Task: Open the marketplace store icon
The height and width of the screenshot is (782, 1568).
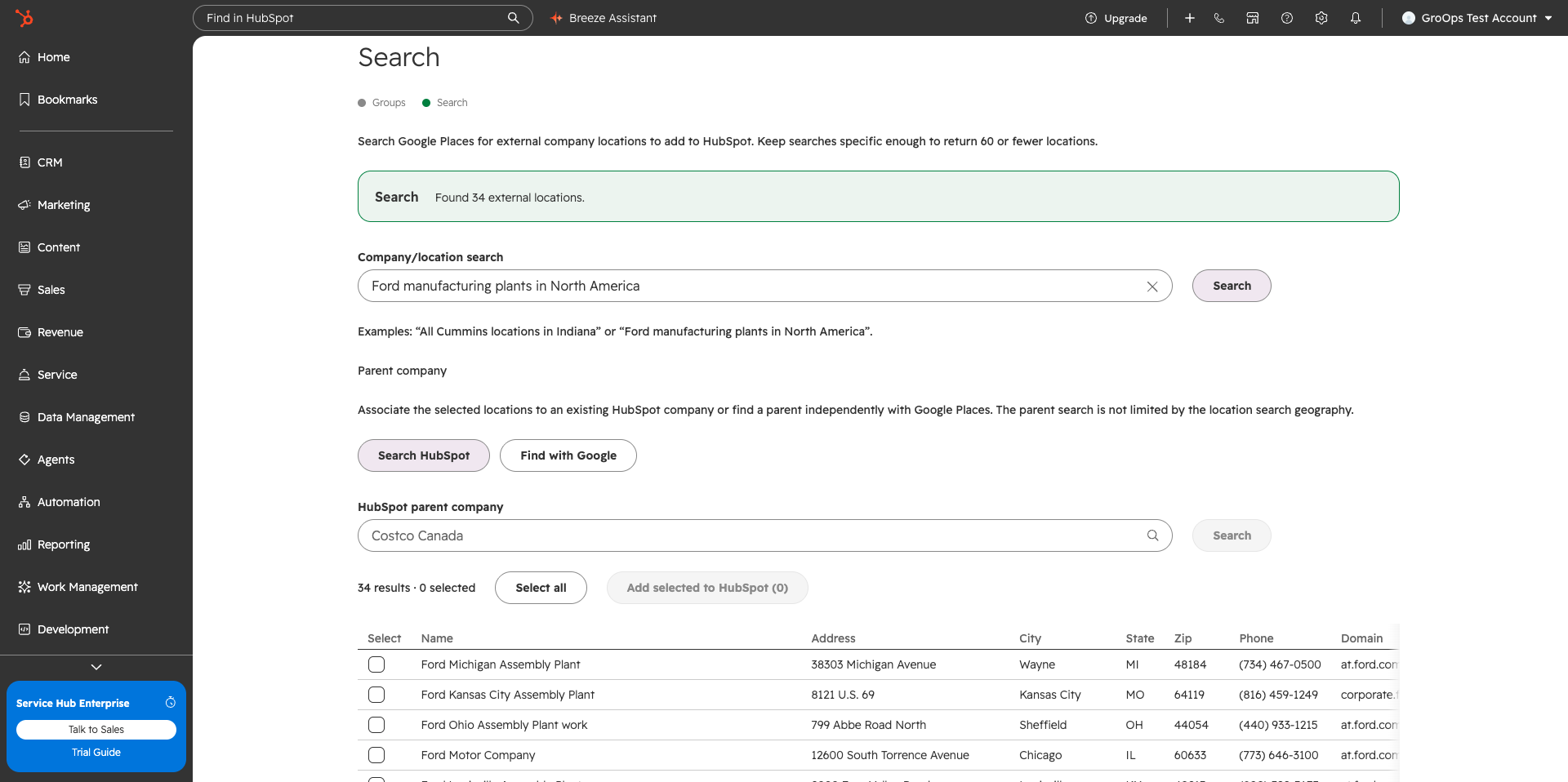Action: point(1253,18)
